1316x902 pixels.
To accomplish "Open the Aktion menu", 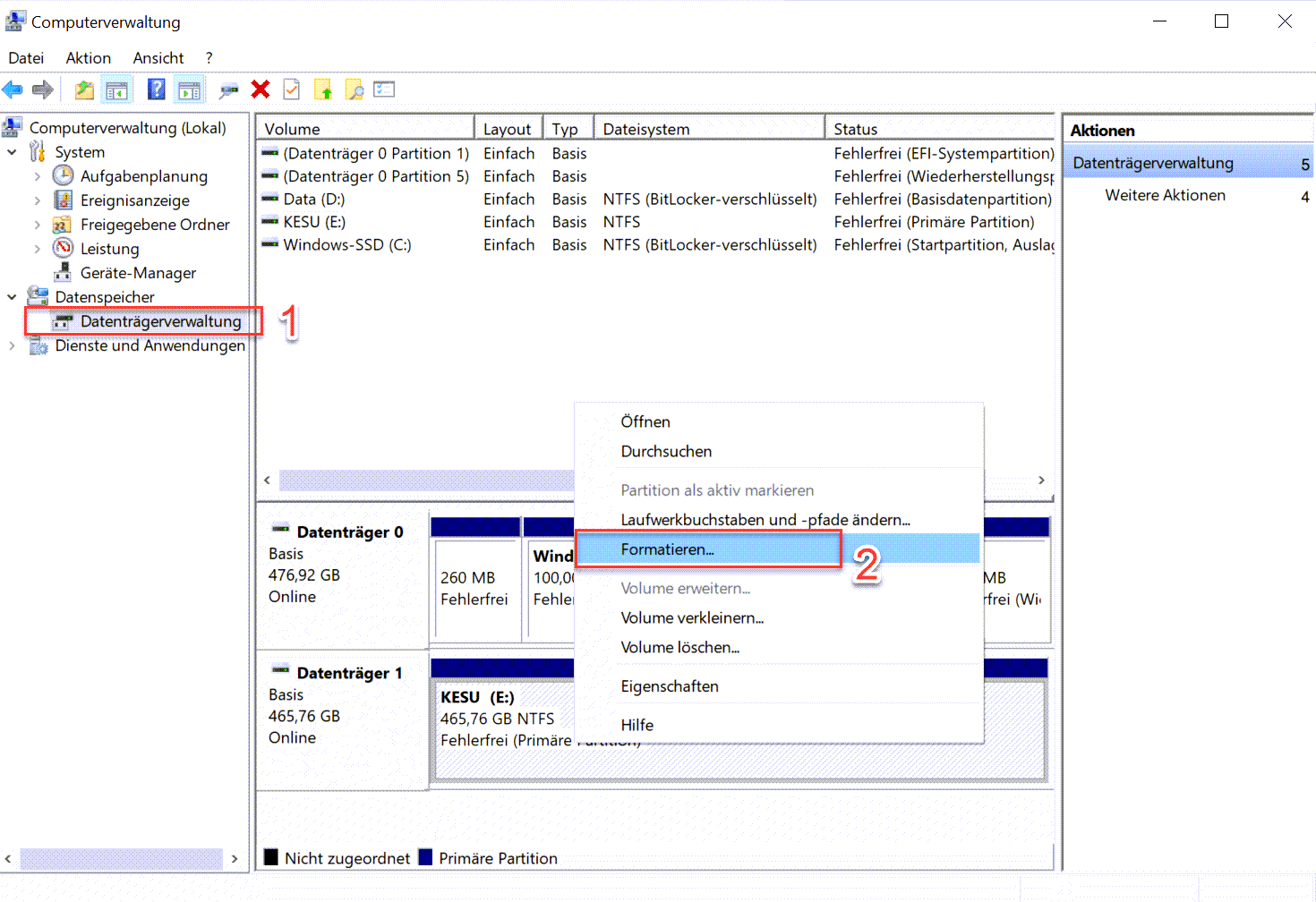I will point(89,57).
